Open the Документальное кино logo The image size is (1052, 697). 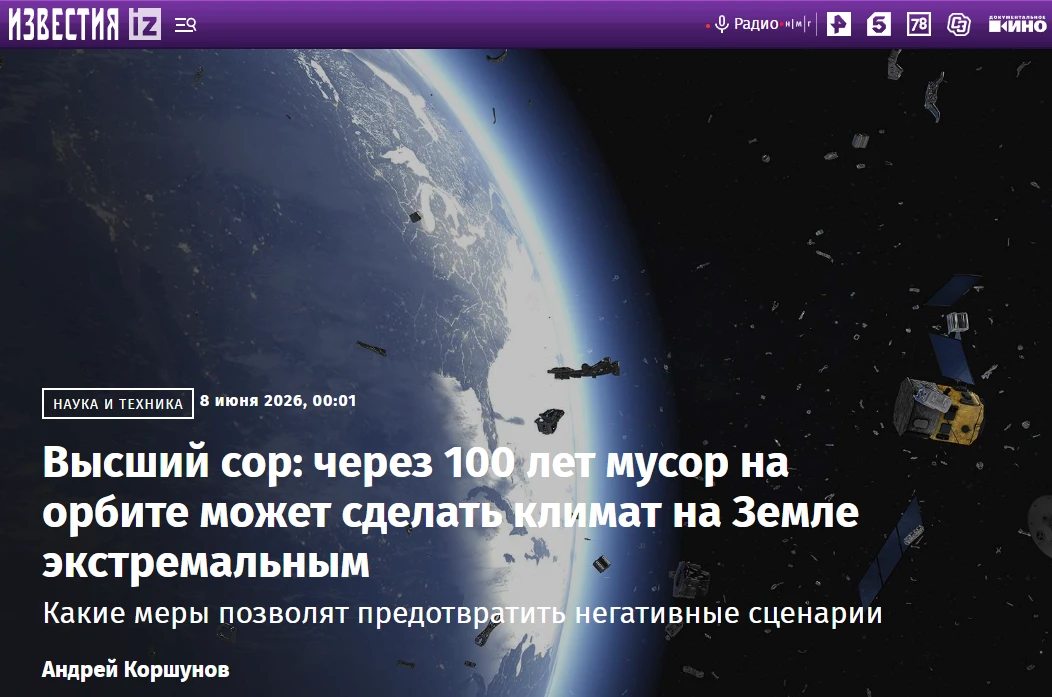[1017, 24]
